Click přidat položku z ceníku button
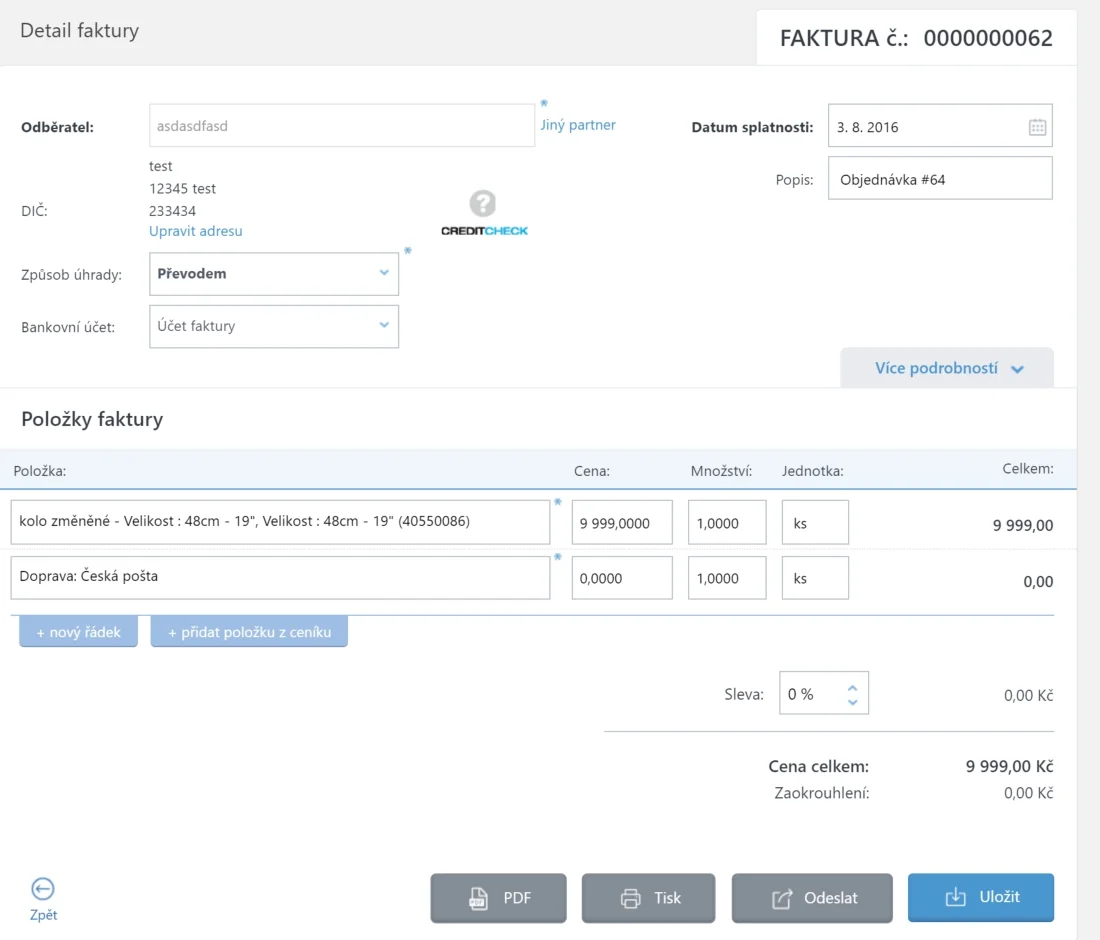This screenshot has height=940, width=1100. pos(249,633)
